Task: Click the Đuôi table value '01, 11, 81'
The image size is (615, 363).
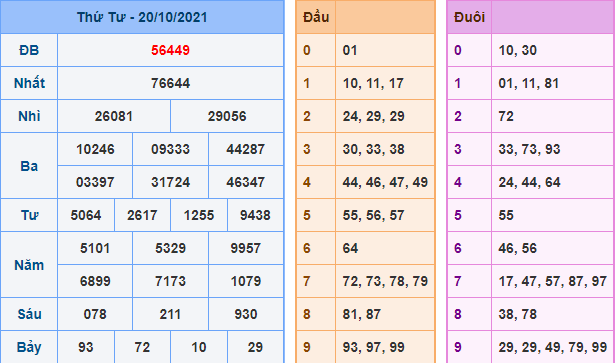Action: (x=529, y=83)
